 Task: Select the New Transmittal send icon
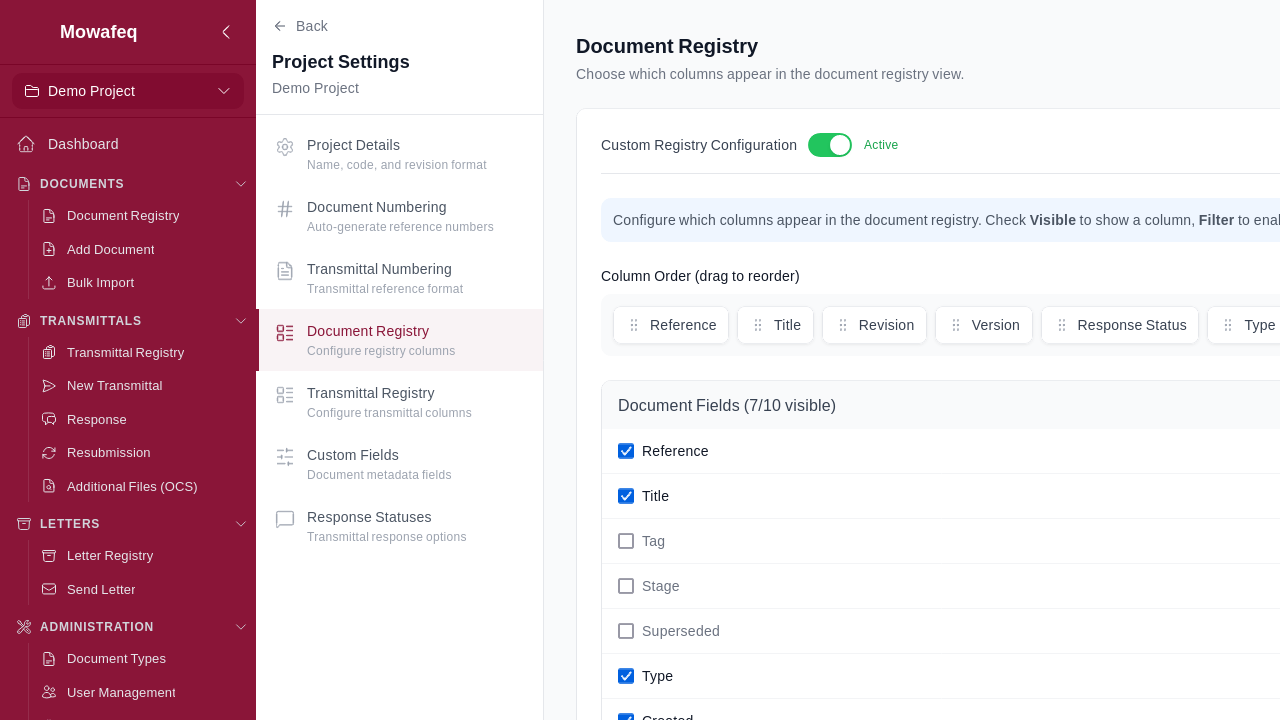pos(47,386)
